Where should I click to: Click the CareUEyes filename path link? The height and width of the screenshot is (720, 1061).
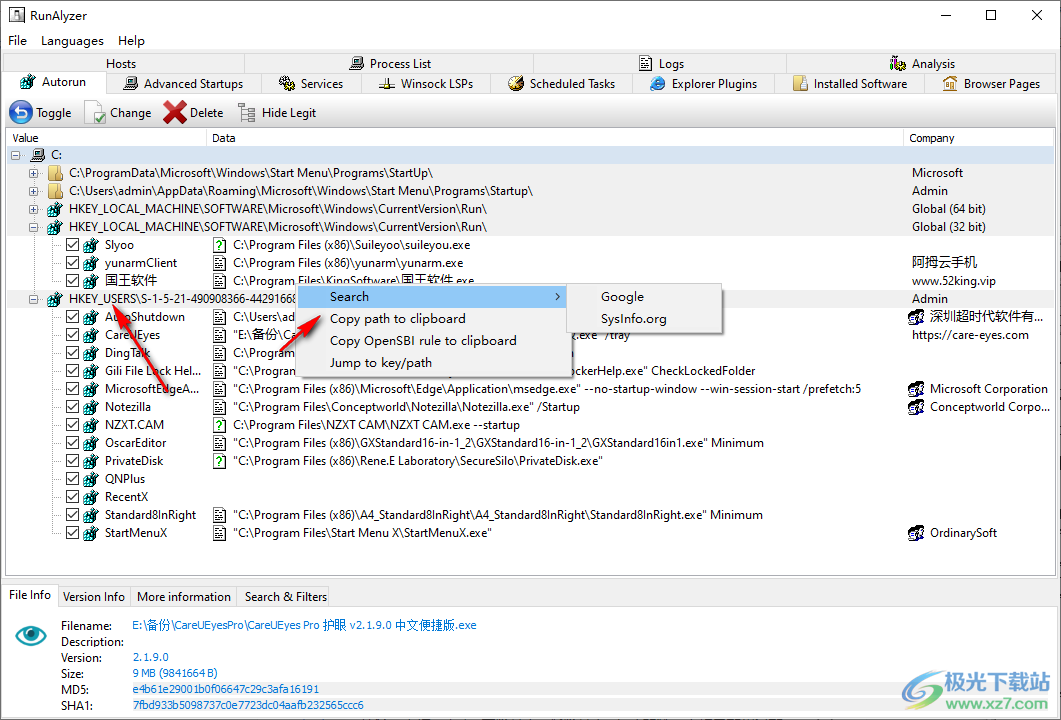pyautogui.click(x=304, y=625)
